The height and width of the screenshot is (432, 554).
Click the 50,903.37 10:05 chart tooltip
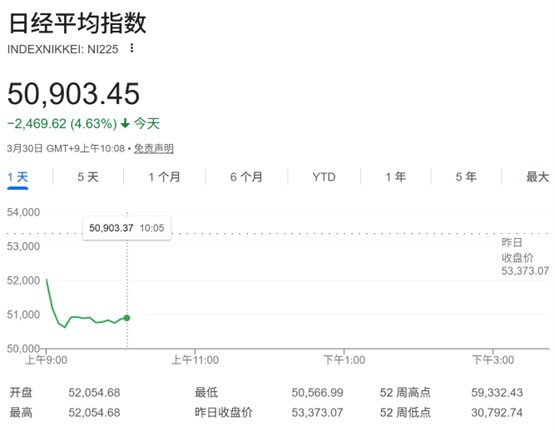(x=126, y=228)
